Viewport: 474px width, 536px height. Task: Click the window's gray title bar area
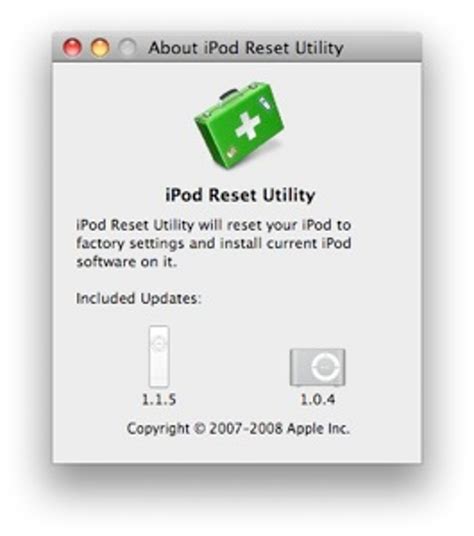tap(237, 47)
